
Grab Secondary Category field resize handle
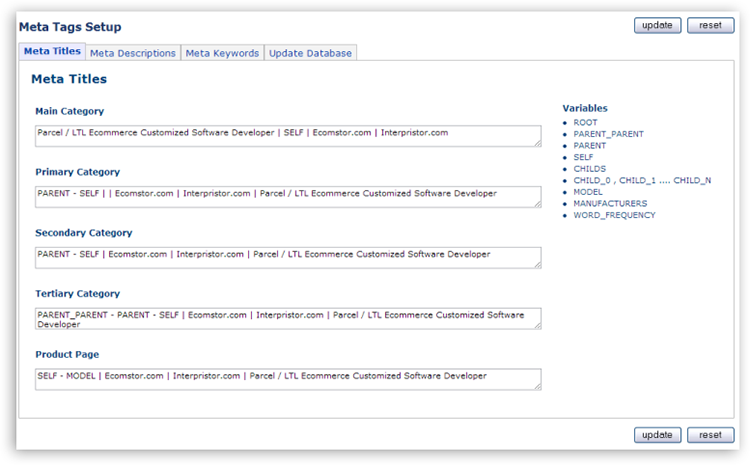point(538,265)
